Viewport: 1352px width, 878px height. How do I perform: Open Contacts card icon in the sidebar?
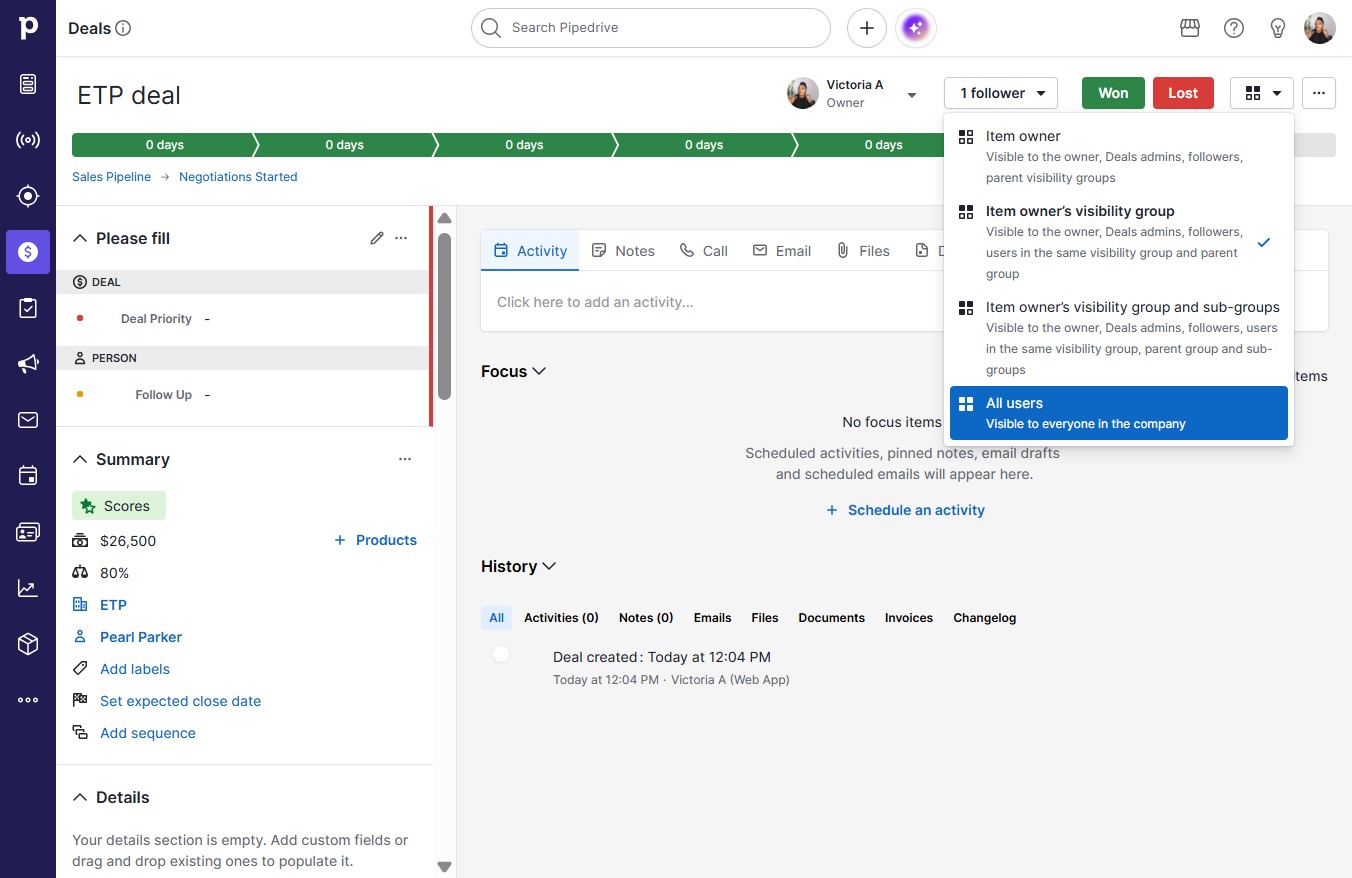28,532
